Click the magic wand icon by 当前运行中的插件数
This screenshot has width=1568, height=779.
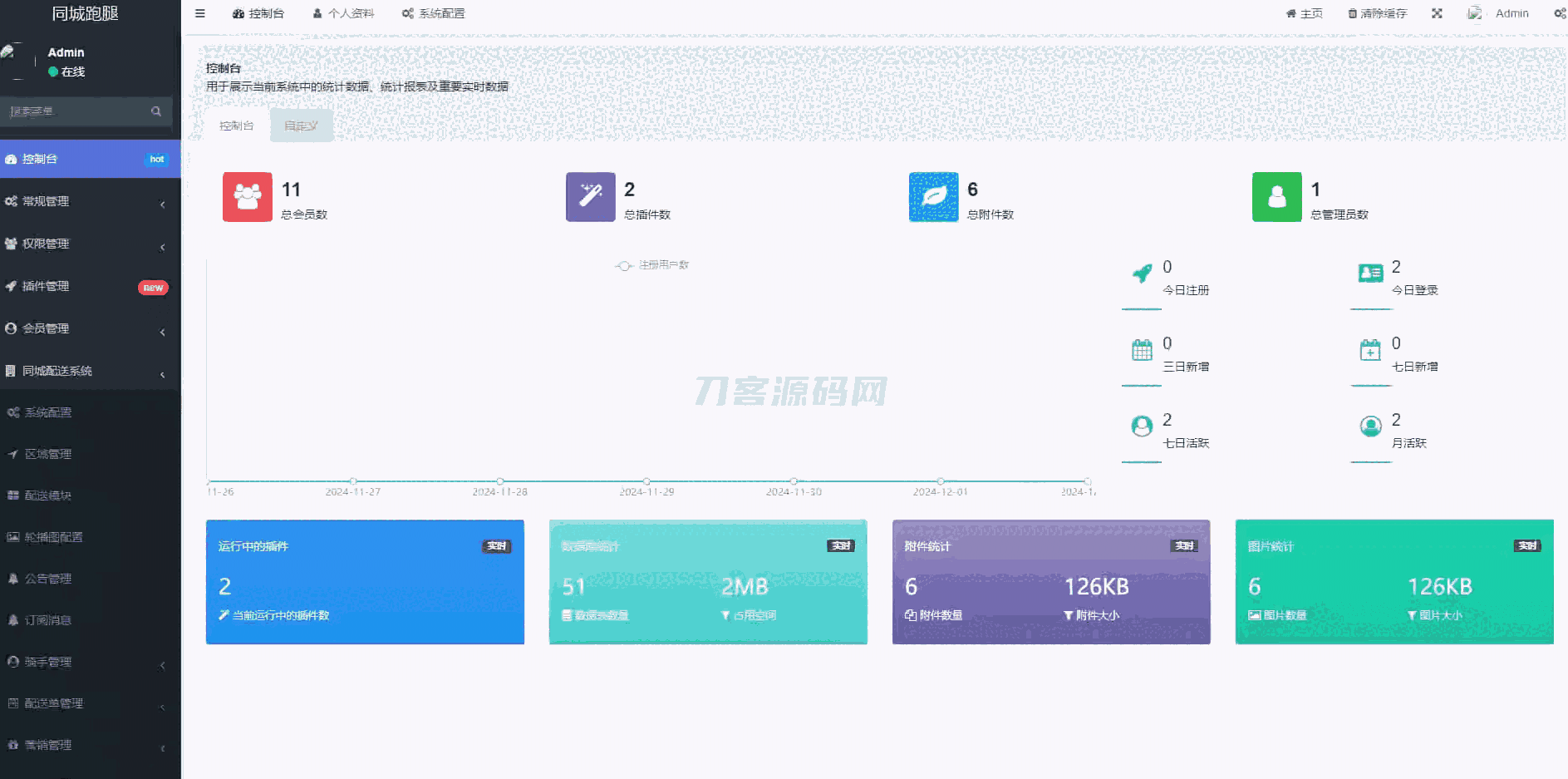point(224,615)
